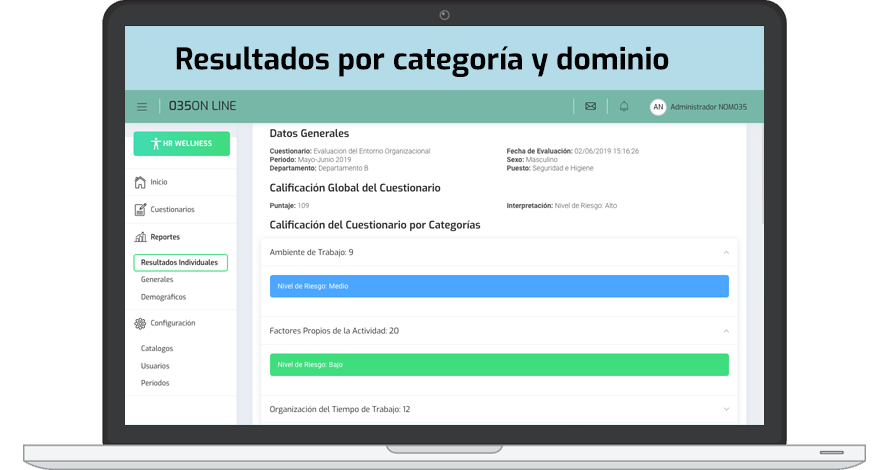Collapse Factores Propios de la Actividad chevron
This screenshot has width=890, height=470.
(x=726, y=331)
